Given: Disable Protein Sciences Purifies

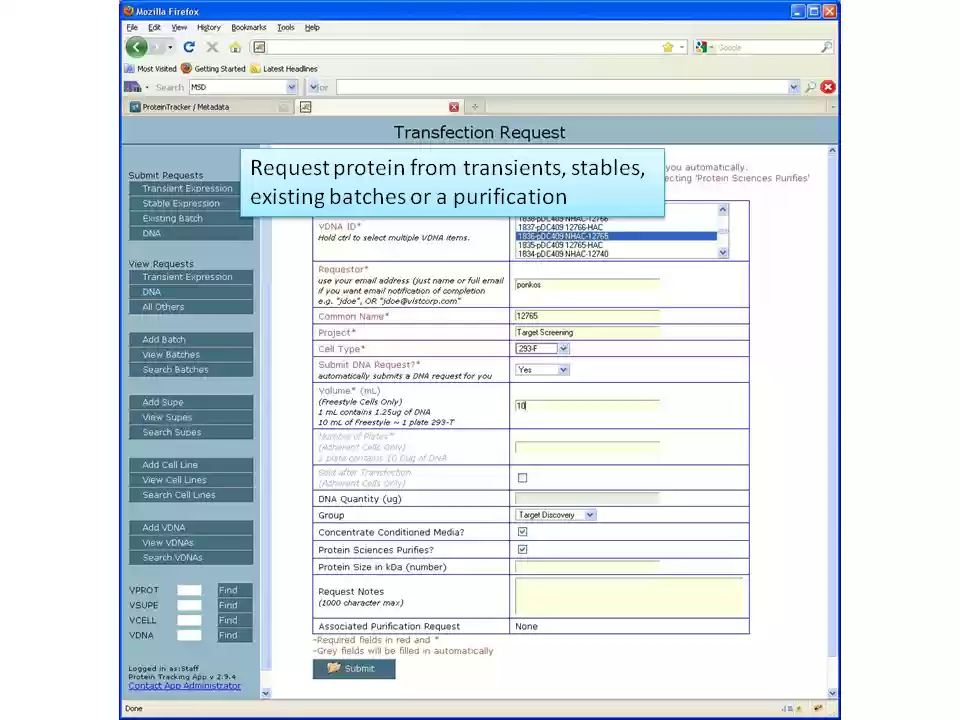Looking at the screenshot, I should coord(522,549).
